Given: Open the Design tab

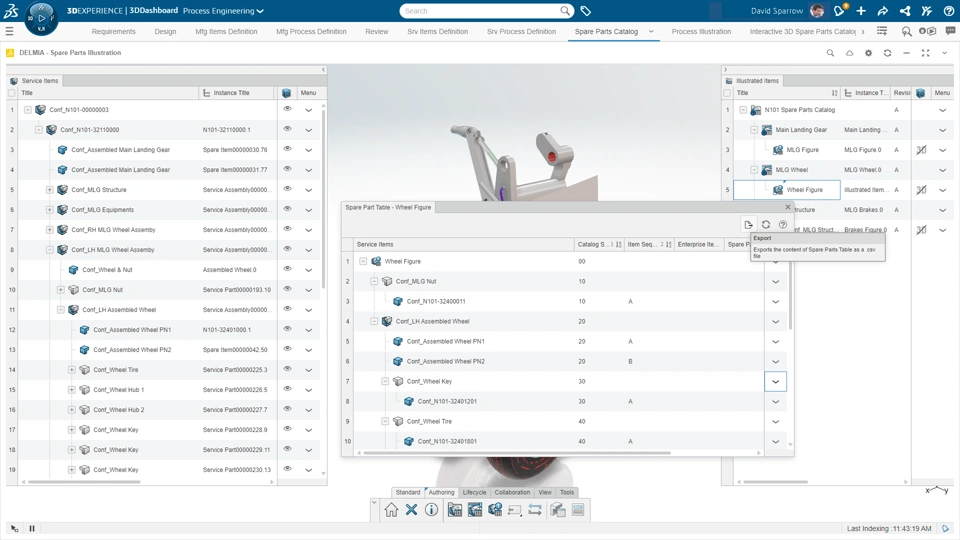Looking at the screenshot, I should (x=165, y=31).
